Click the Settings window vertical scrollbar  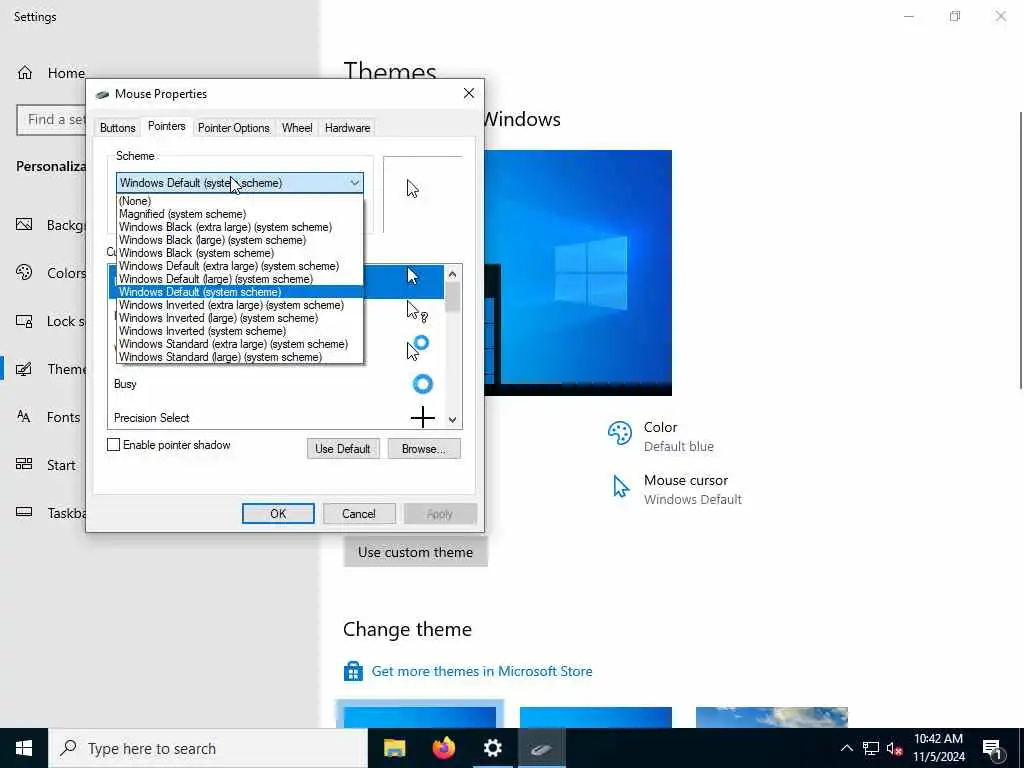point(1021,250)
